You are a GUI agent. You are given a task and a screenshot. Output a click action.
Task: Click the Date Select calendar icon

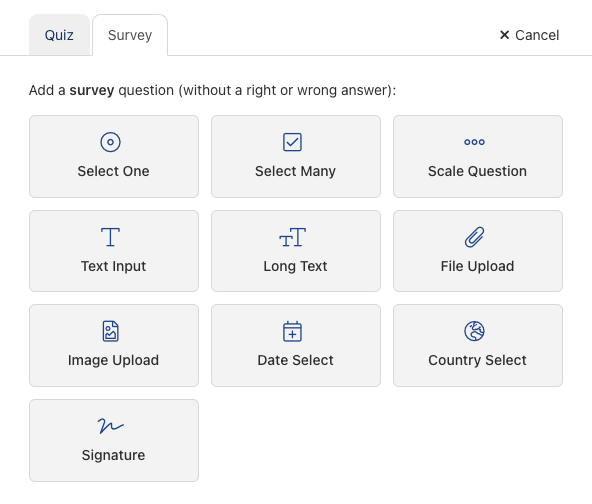292,331
